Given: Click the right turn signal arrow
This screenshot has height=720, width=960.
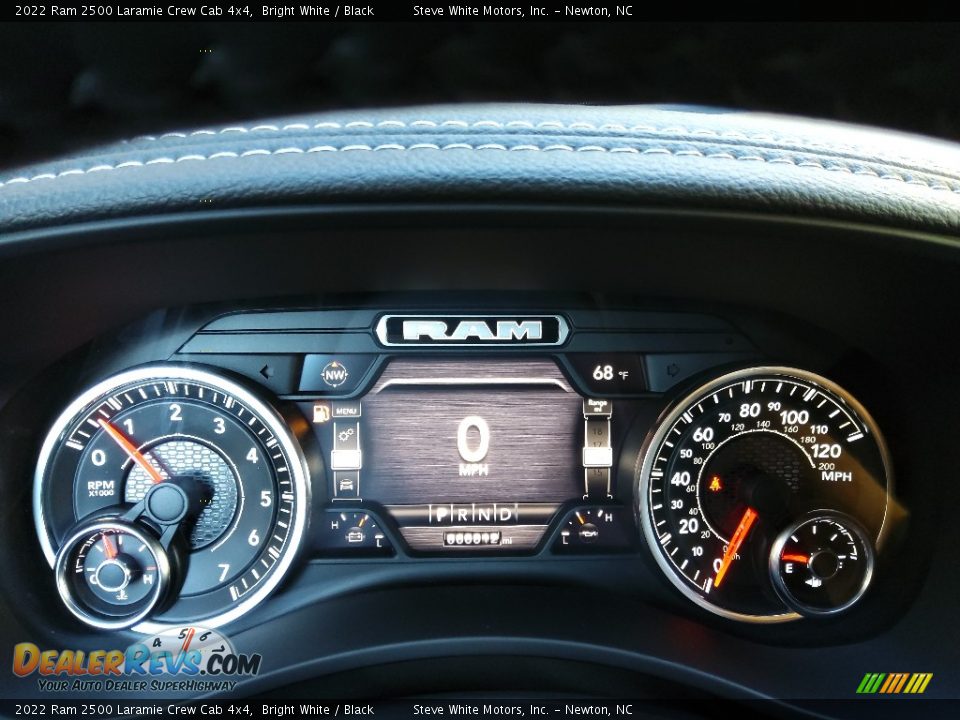Looking at the screenshot, I should 673,370.
